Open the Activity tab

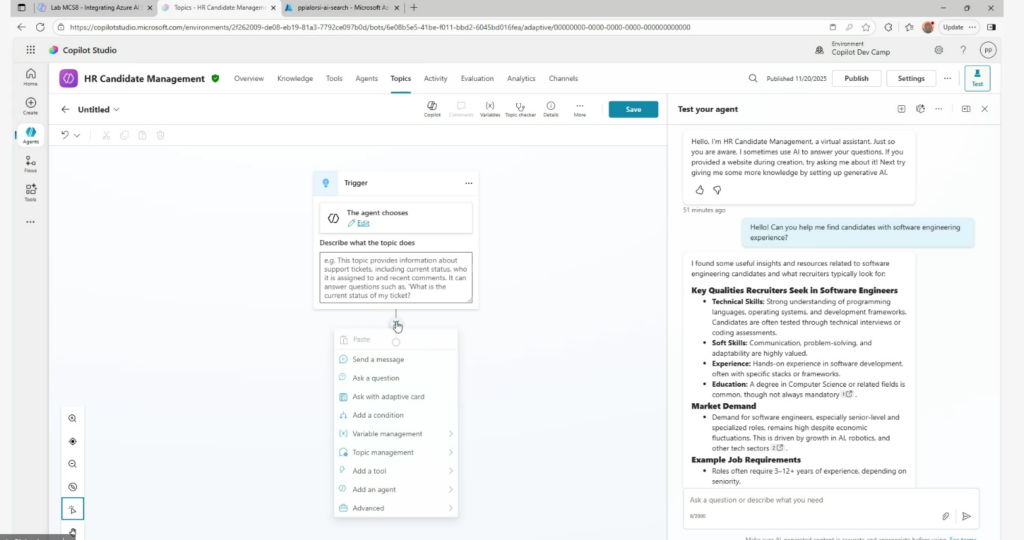(x=436, y=78)
